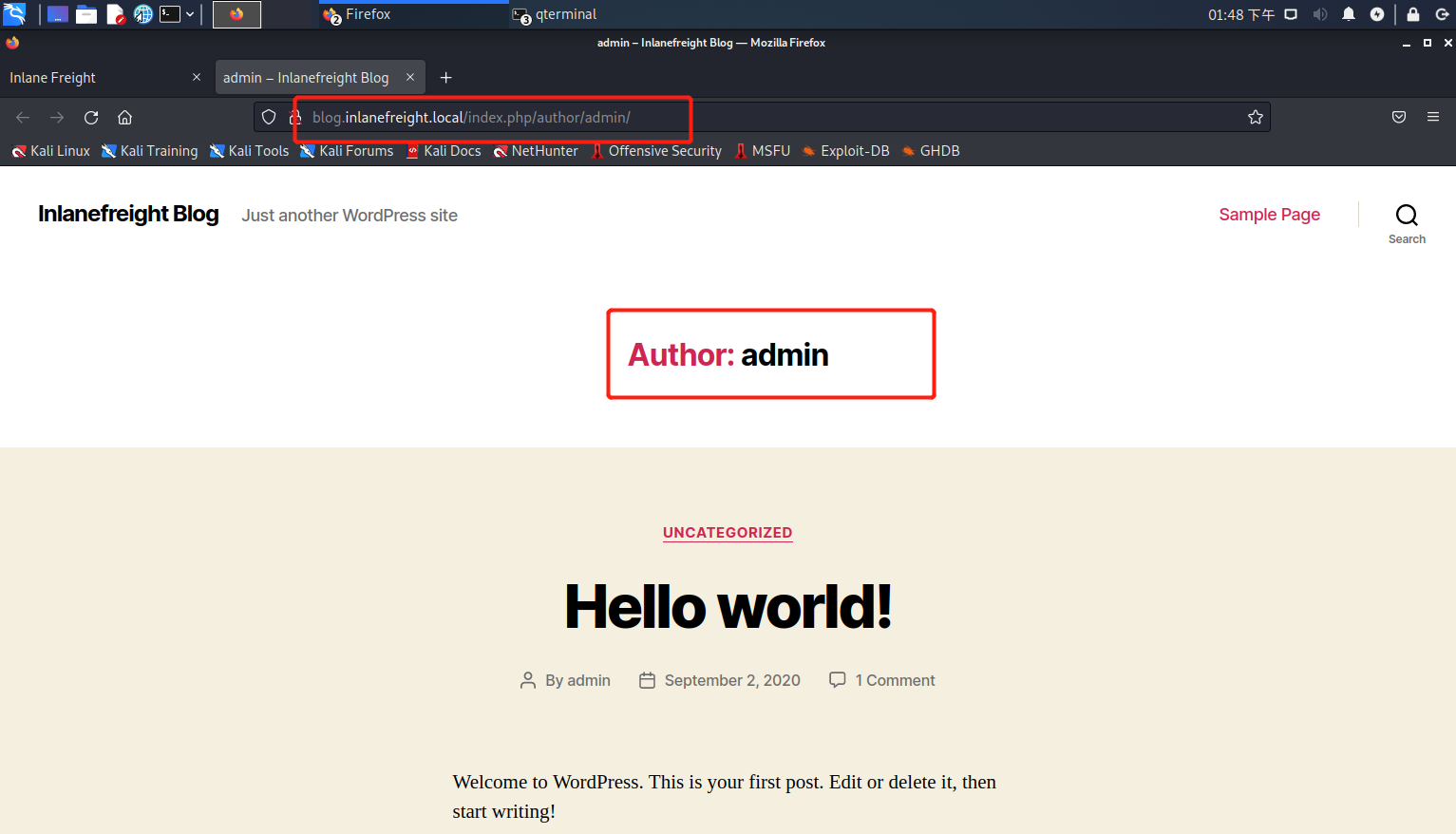Screen dimensions: 1456x834
Task: Open the Hello world! post title
Action: coord(728,607)
